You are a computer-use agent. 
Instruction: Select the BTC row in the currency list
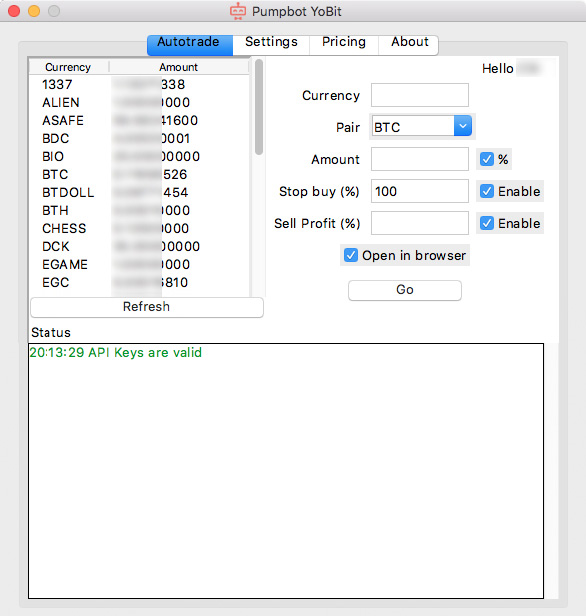tap(139, 174)
